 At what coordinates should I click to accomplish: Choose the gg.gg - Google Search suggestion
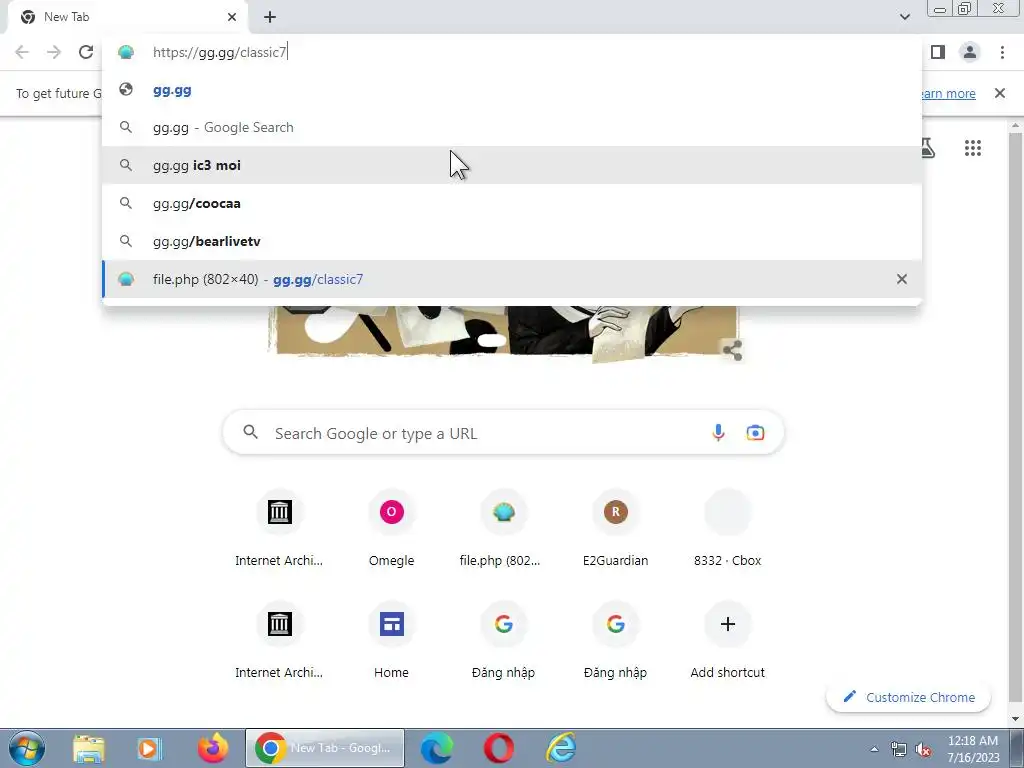[512, 127]
